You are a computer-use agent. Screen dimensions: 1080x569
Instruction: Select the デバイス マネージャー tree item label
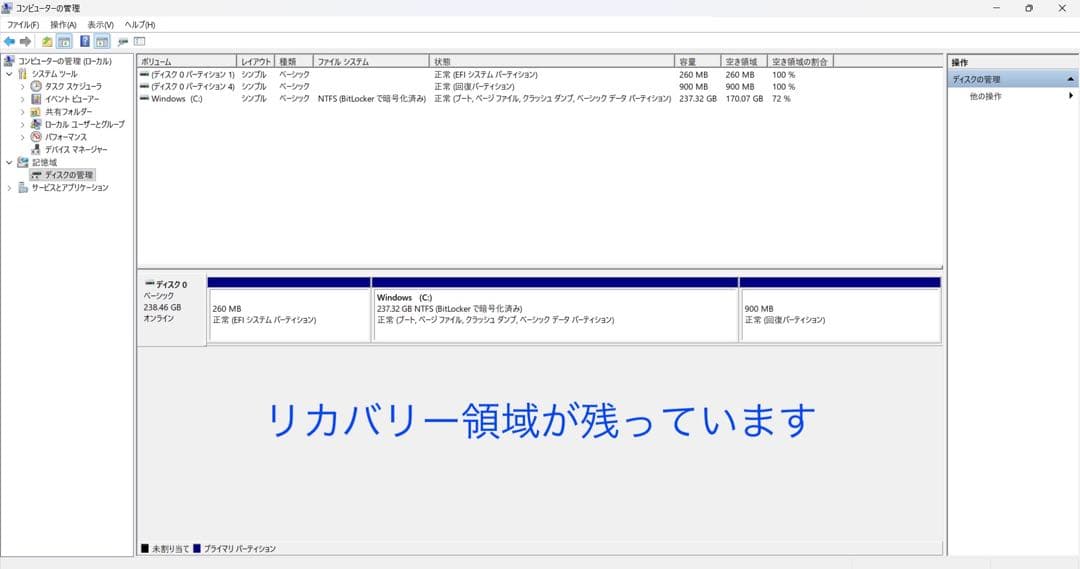(x=76, y=149)
